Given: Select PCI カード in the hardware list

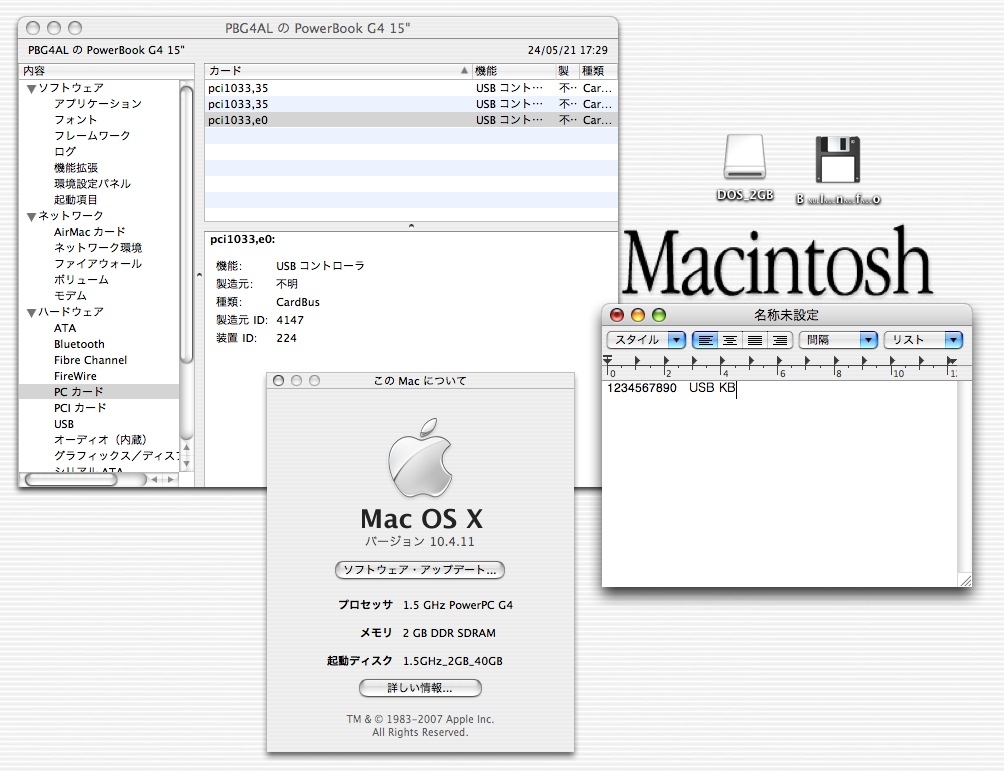Looking at the screenshot, I should [80, 408].
